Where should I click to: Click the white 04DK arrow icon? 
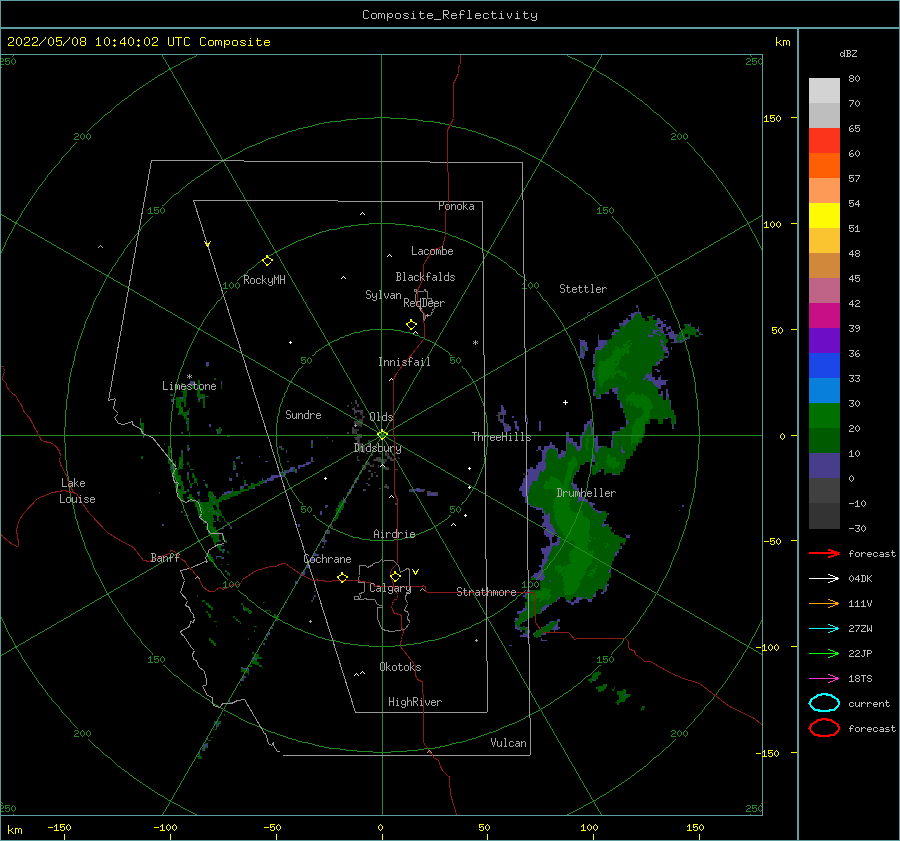[824, 578]
